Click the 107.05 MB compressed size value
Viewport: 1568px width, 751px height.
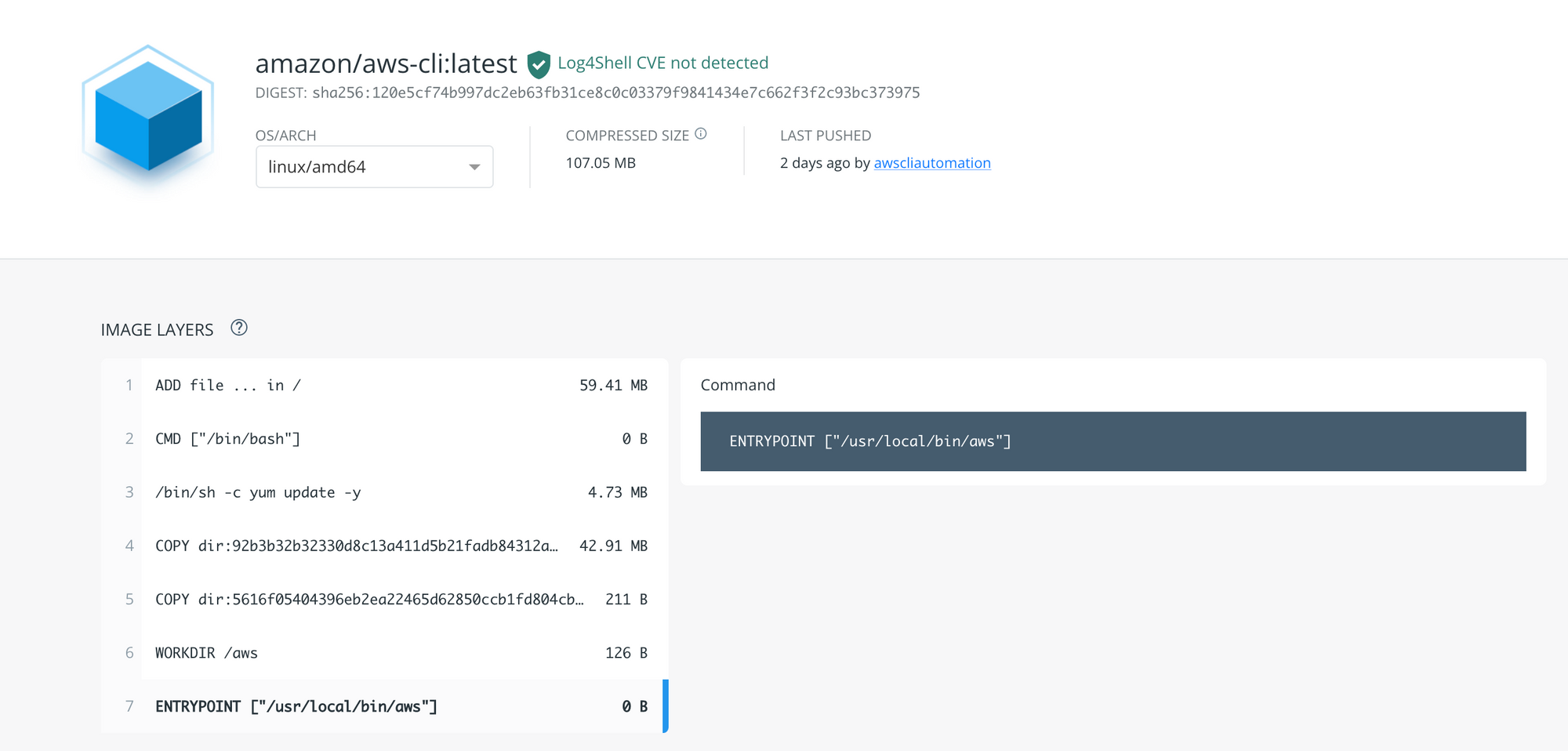coord(601,163)
